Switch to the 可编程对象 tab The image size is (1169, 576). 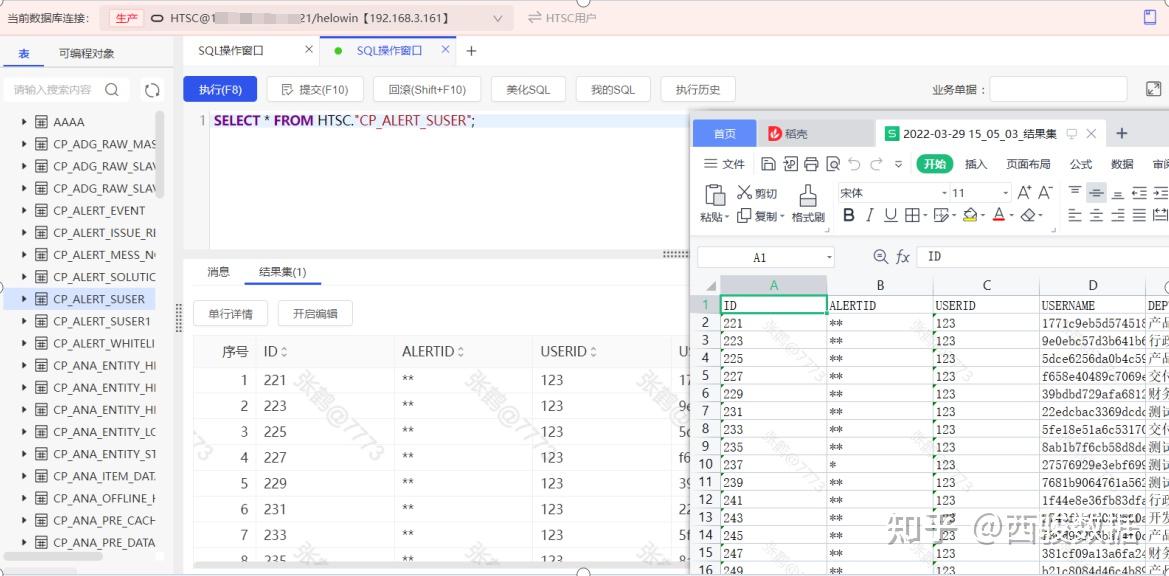click(87, 54)
